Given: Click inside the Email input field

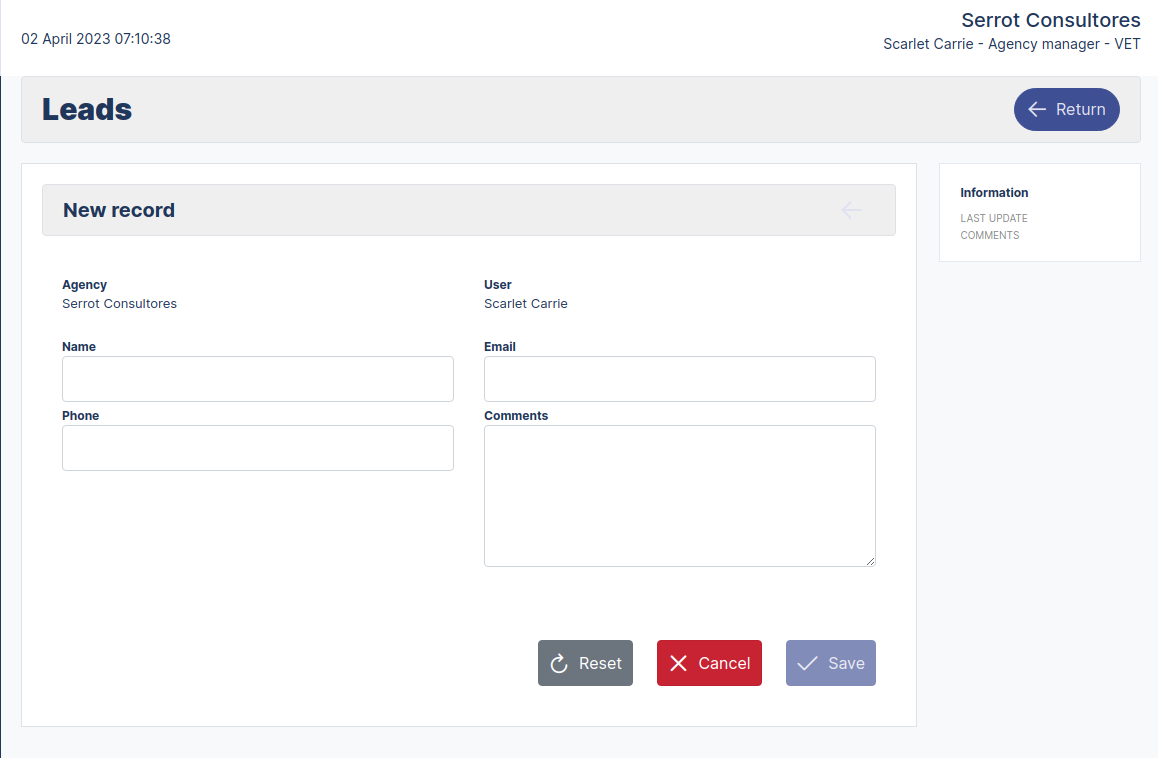Looking at the screenshot, I should pos(679,379).
